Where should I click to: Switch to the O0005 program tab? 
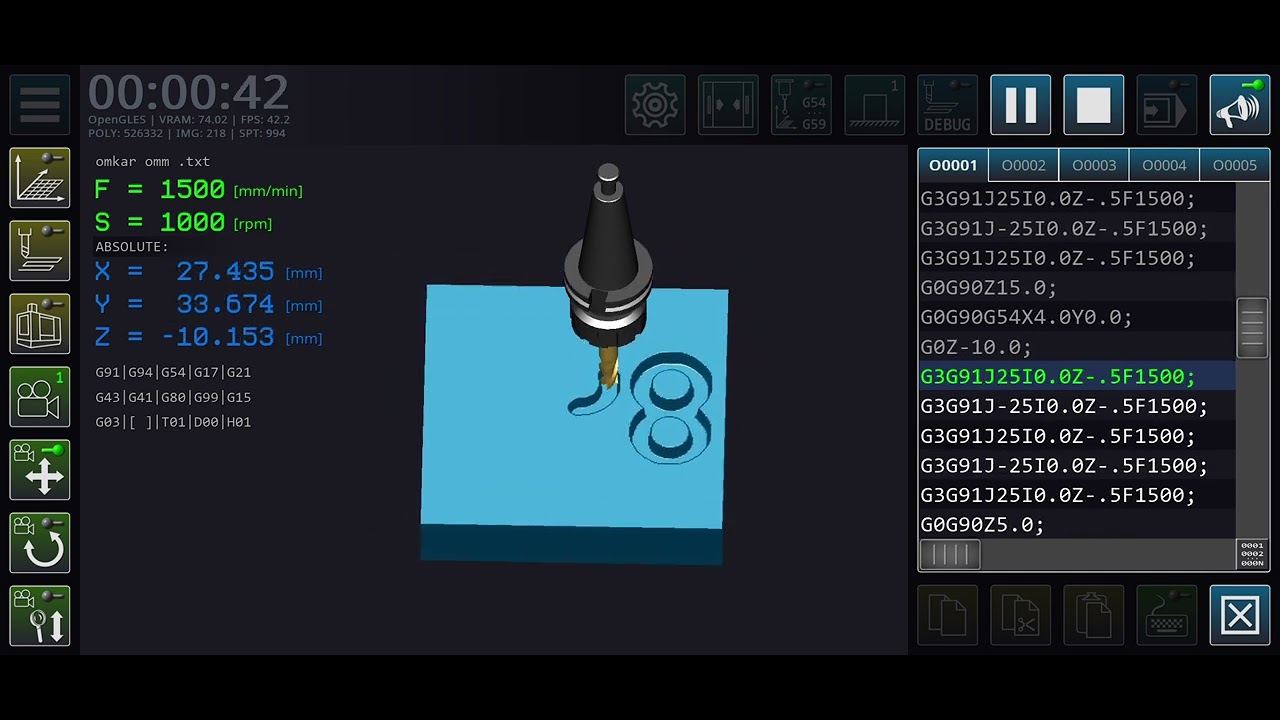click(1235, 165)
